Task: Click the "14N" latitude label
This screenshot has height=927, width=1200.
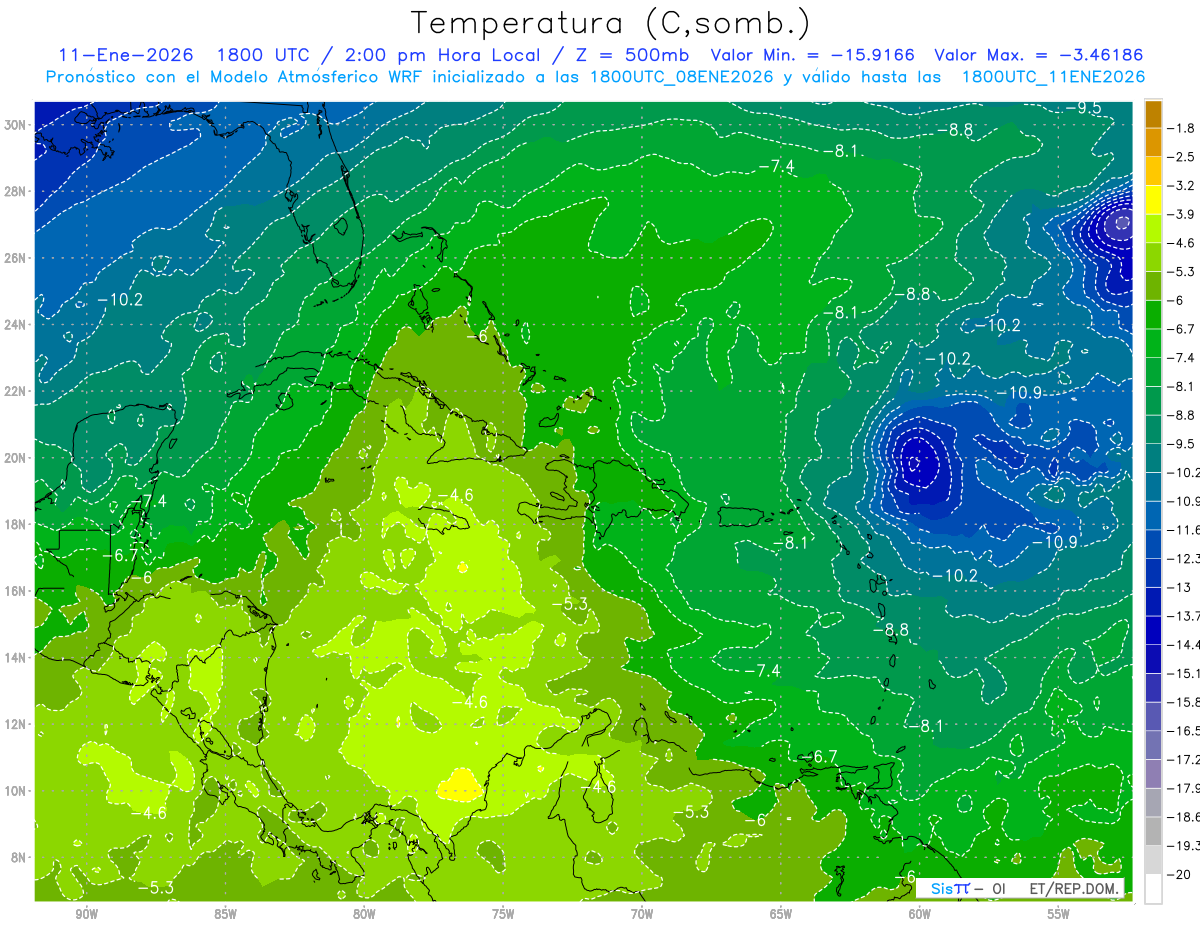Action: pyautogui.click(x=17, y=658)
